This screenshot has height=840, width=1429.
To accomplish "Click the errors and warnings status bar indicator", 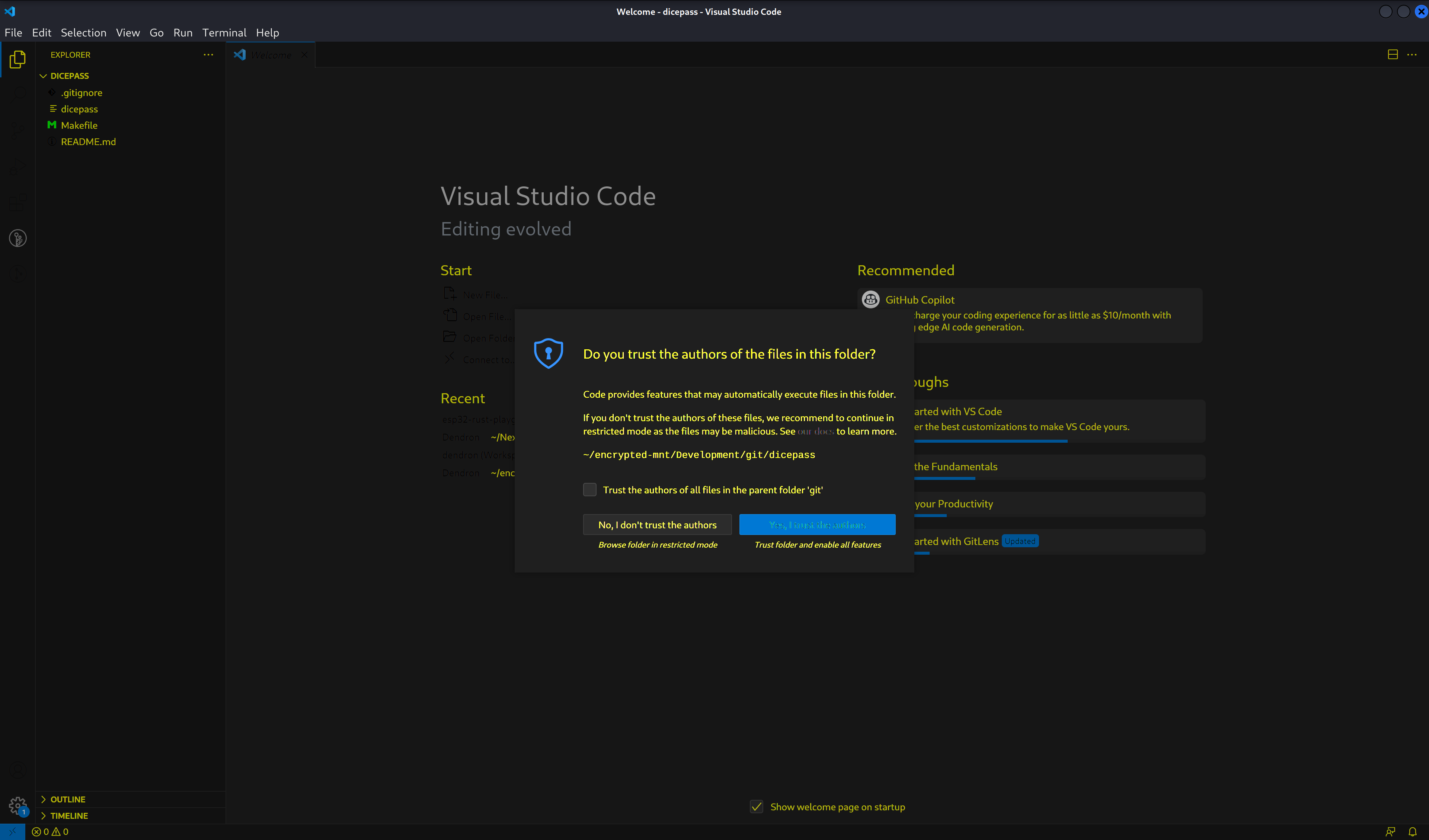I will (50, 831).
